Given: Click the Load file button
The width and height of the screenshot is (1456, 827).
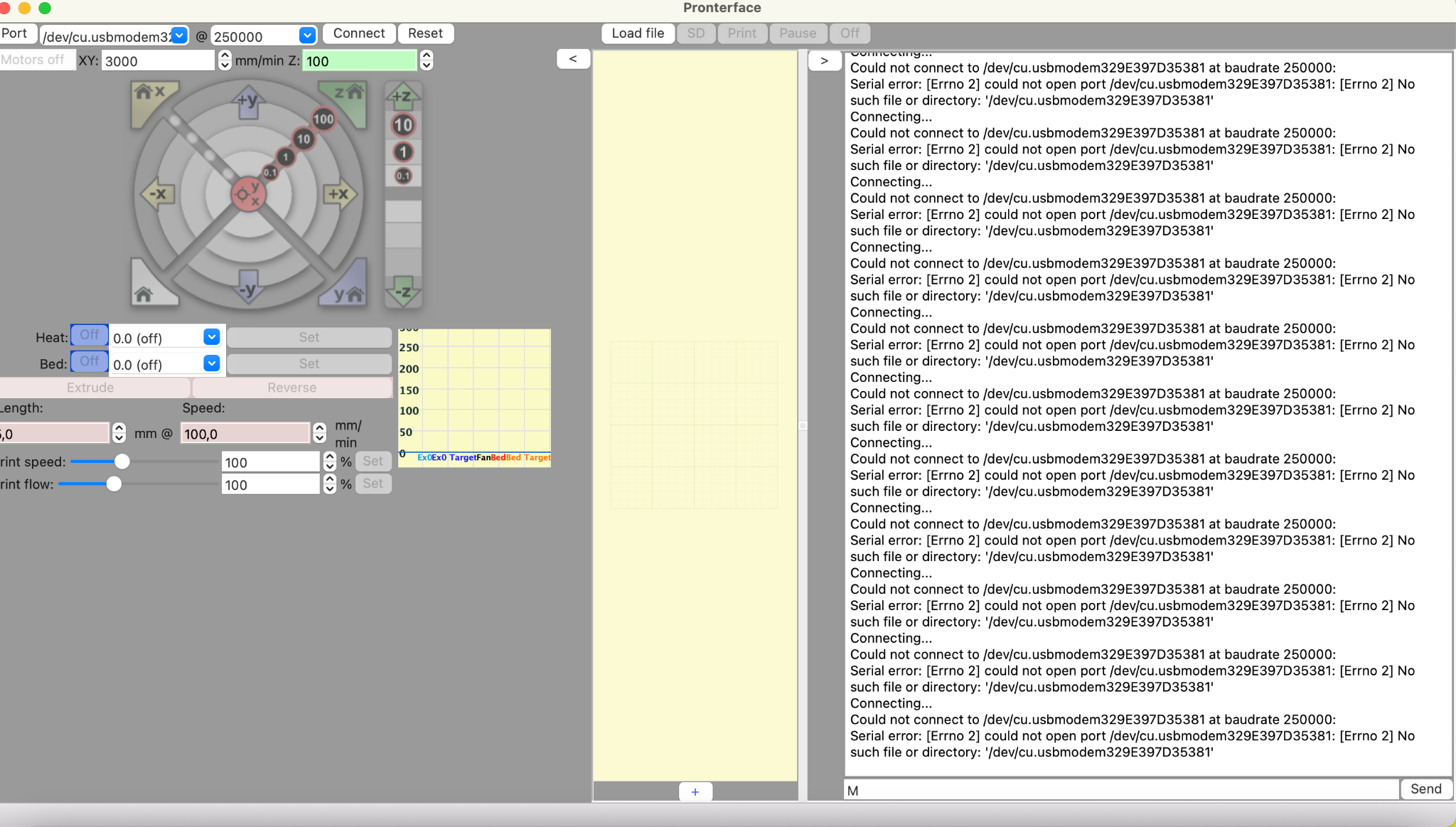Looking at the screenshot, I should [638, 33].
